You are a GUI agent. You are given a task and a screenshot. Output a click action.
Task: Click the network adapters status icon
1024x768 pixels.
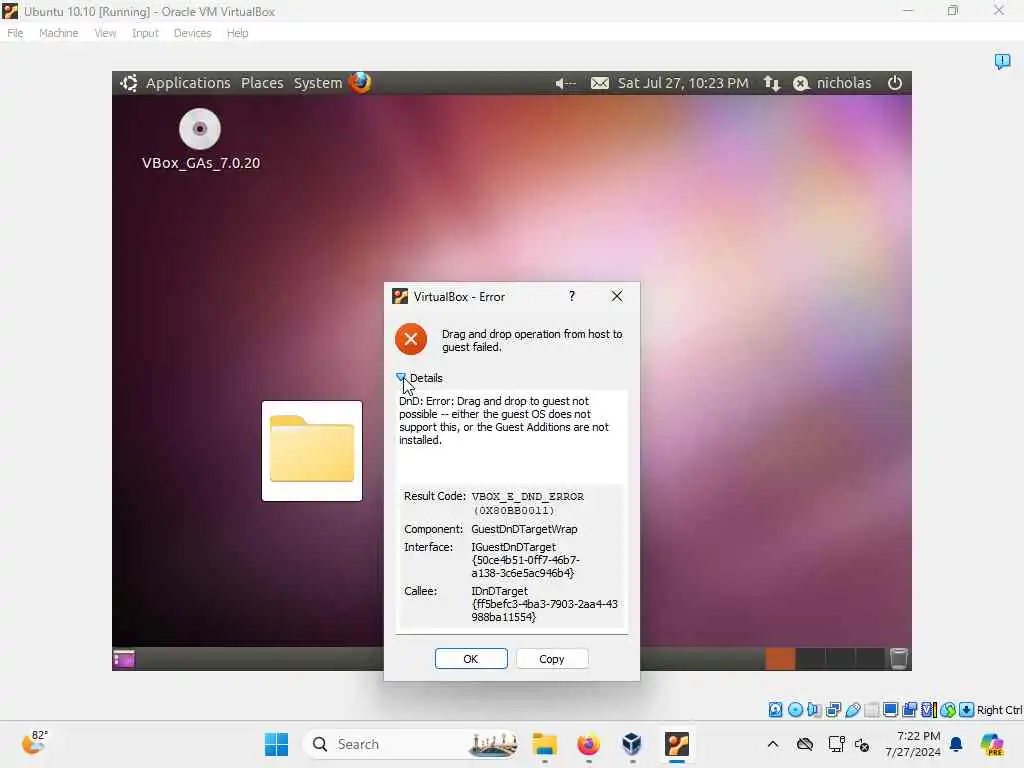tap(833, 710)
